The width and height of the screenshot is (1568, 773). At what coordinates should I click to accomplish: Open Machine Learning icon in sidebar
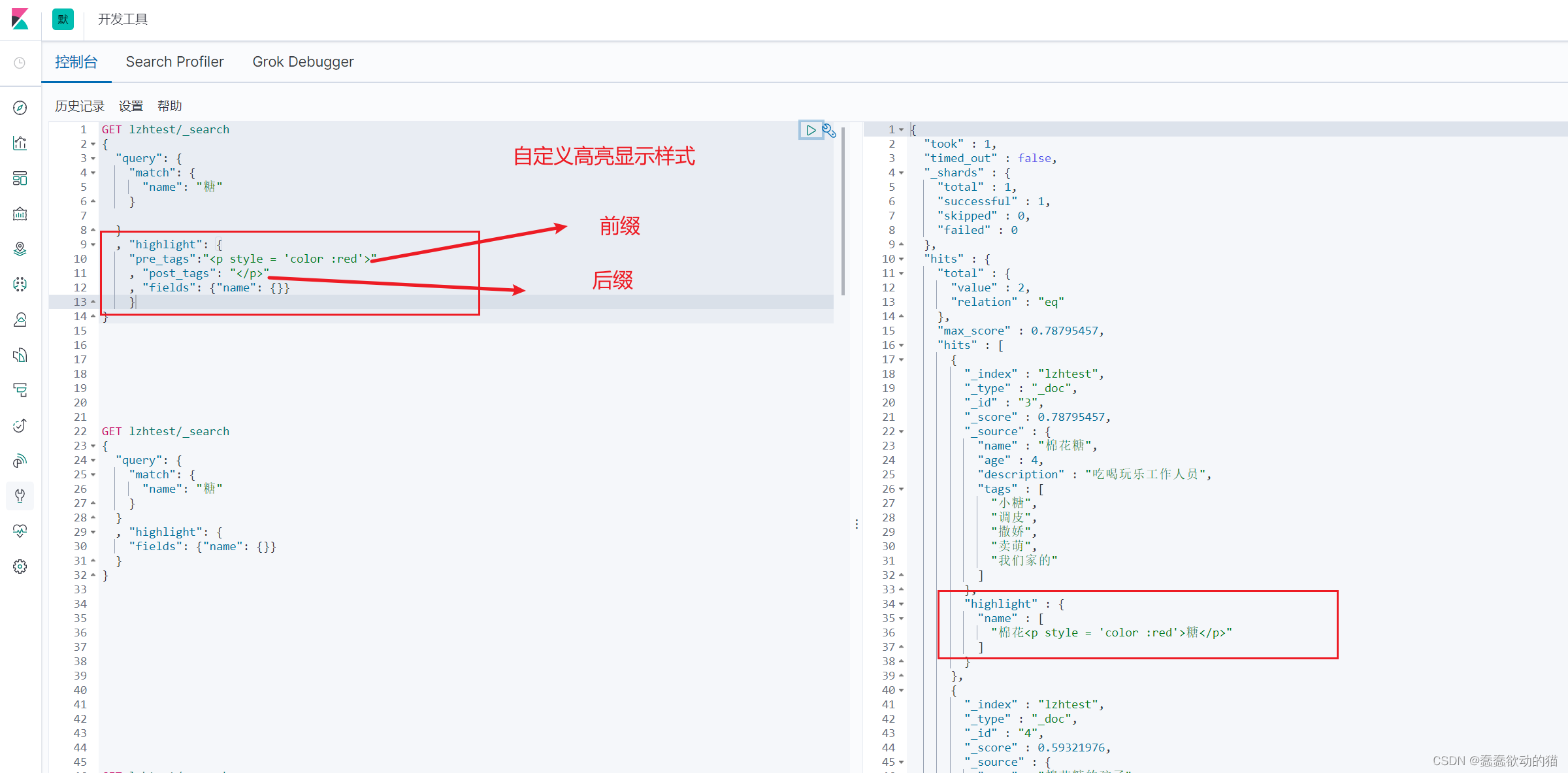pyautogui.click(x=20, y=284)
